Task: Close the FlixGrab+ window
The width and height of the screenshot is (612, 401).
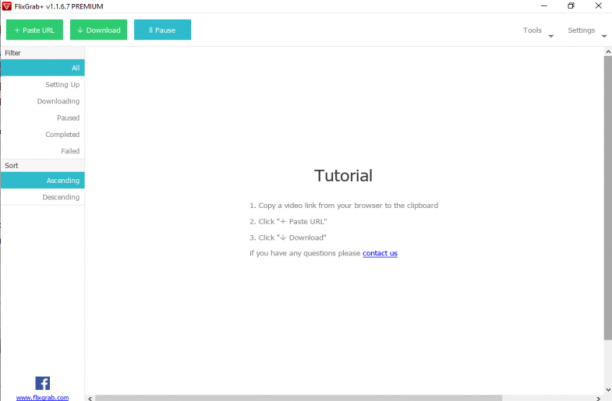Action: [x=598, y=6]
